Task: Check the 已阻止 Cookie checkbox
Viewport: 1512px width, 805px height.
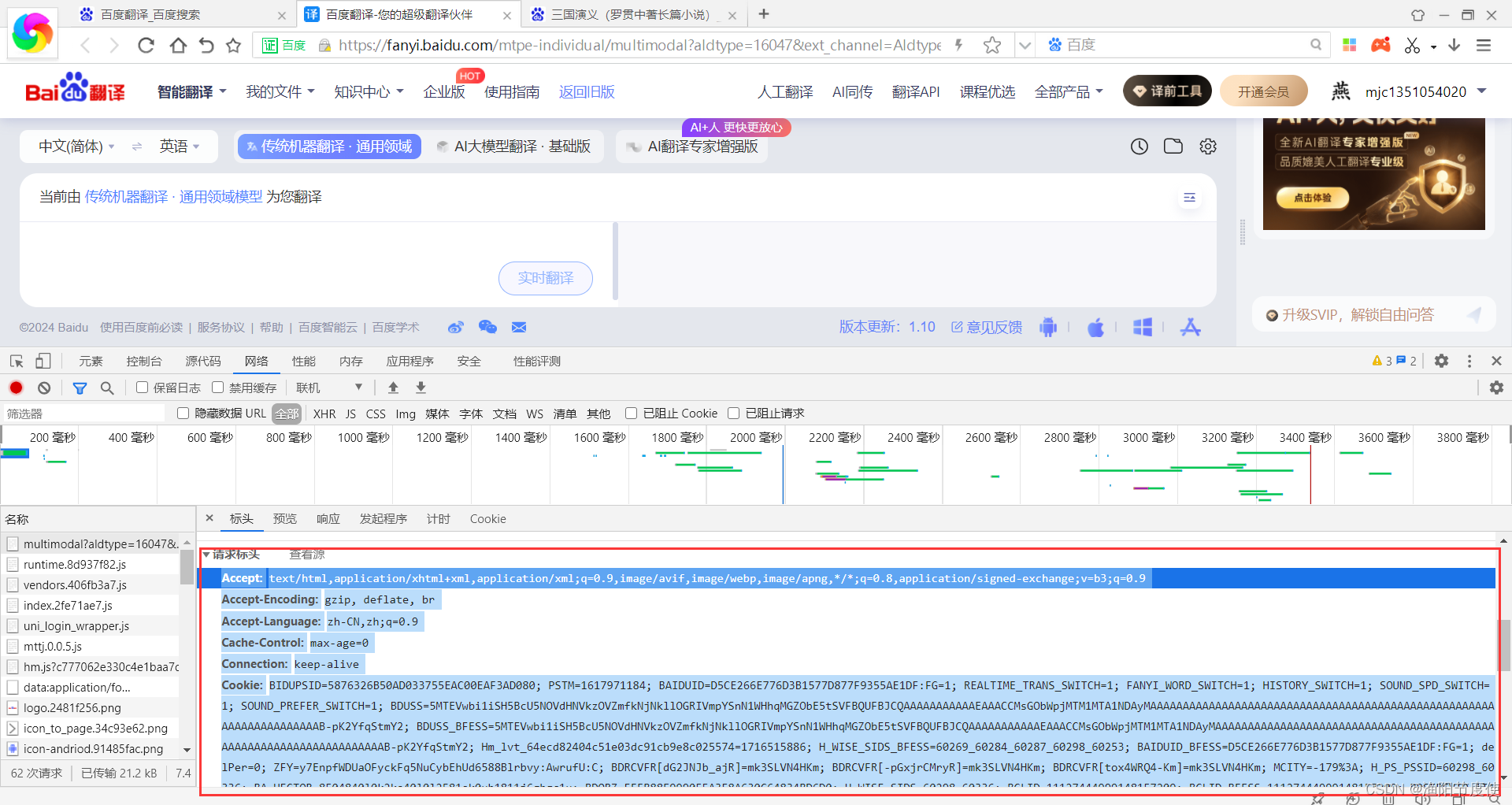Action: [x=631, y=414]
